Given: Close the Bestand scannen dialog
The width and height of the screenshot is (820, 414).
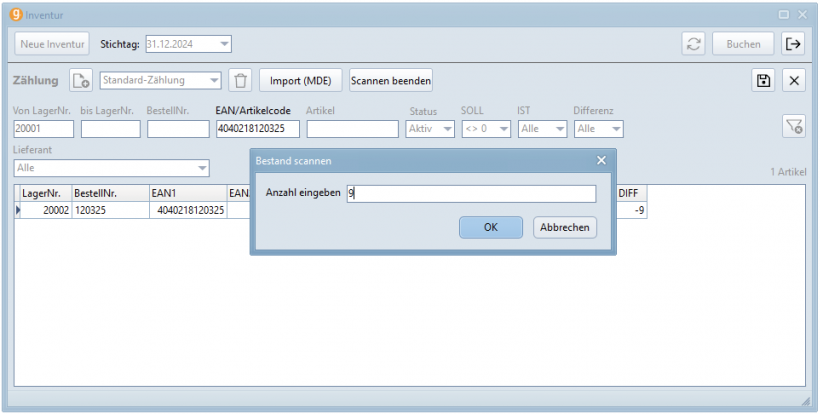Looking at the screenshot, I should 601,160.
